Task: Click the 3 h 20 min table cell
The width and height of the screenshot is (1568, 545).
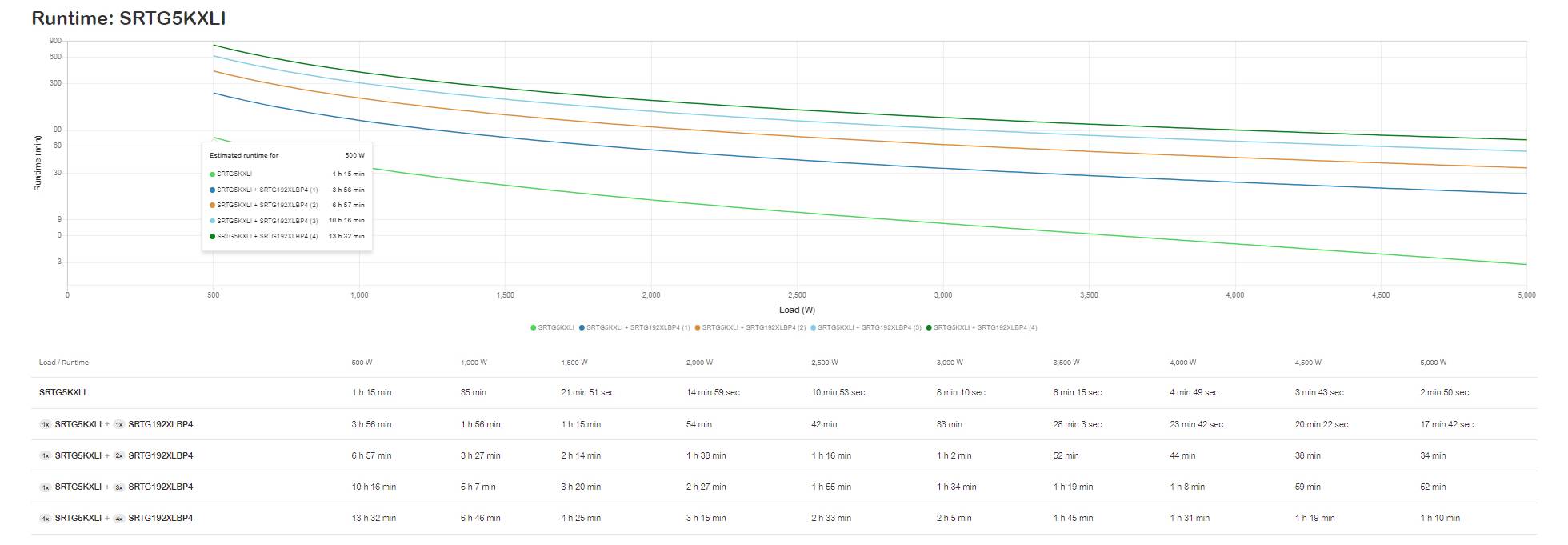Action: (581, 487)
